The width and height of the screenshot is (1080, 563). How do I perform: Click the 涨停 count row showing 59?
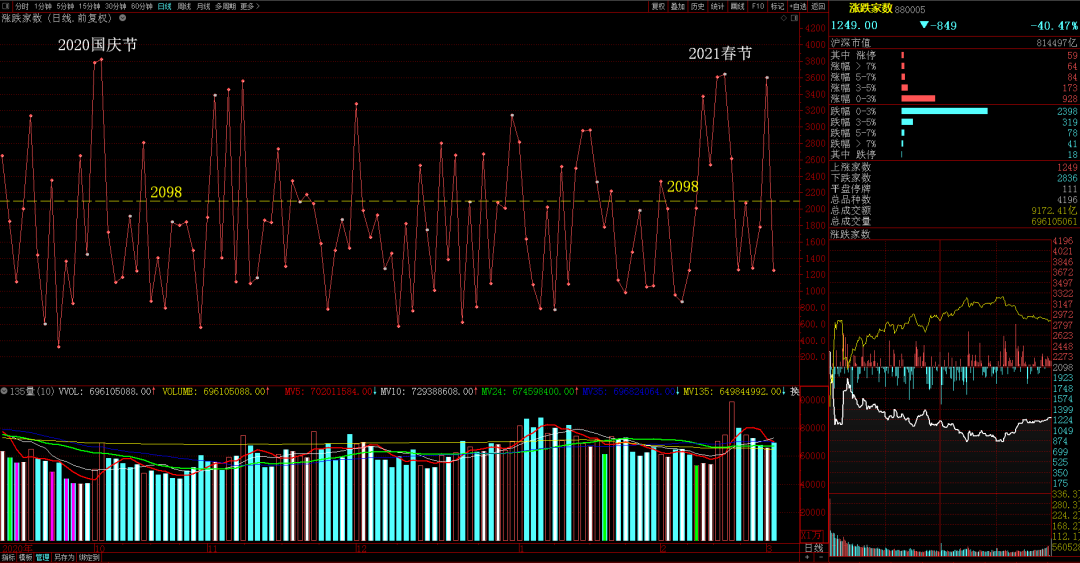click(x=954, y=55)
